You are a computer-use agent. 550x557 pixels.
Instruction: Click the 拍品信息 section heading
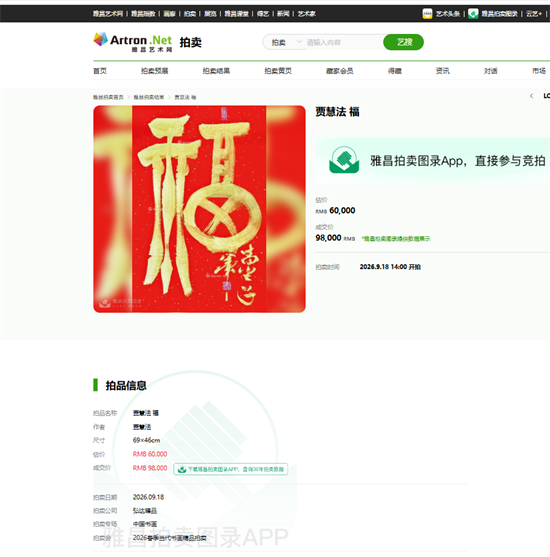(x=126, y=385)
